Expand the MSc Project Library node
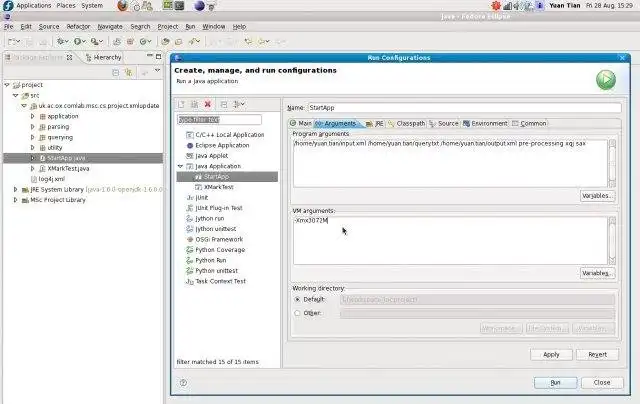The width and height of the screenshot is (640, 404). 16,200
